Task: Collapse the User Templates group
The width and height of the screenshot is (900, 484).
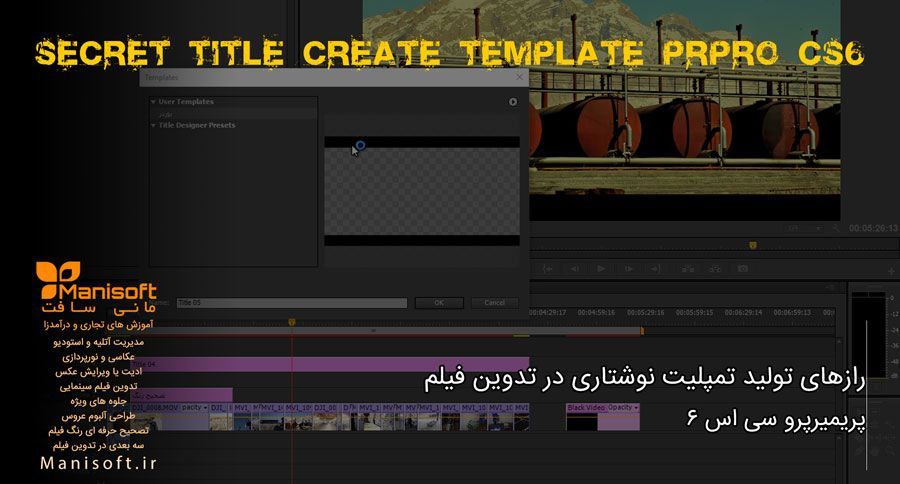Action: [x=153, y=102]
